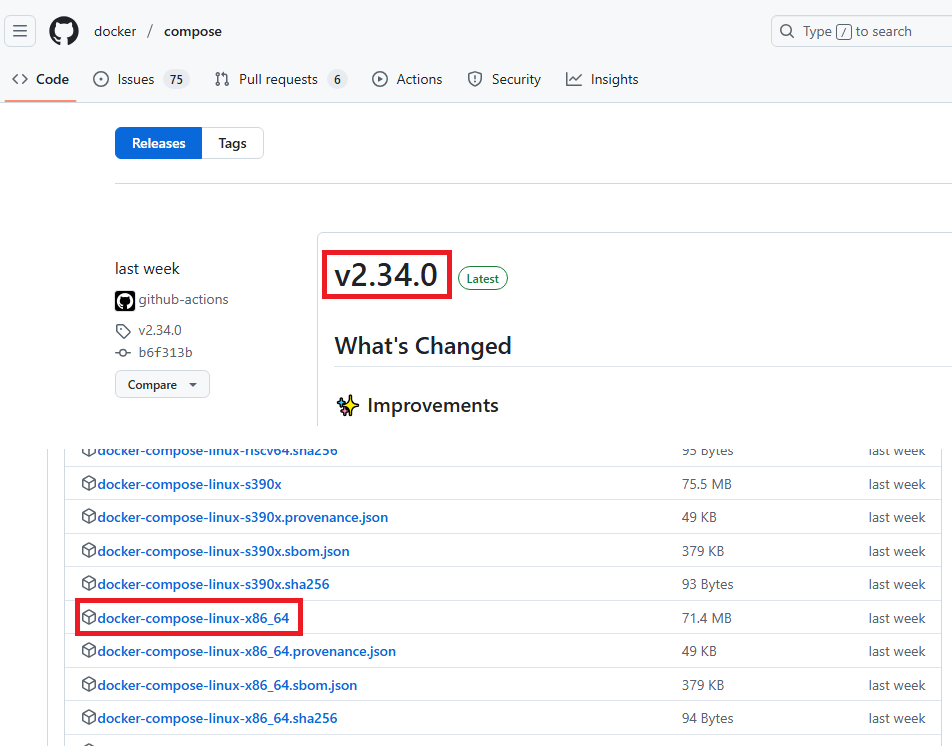This screenshot has height=749, width=952.
Task: Download docker-compose-linux-s390x.provenance.json
Action: tap(243, 518)
